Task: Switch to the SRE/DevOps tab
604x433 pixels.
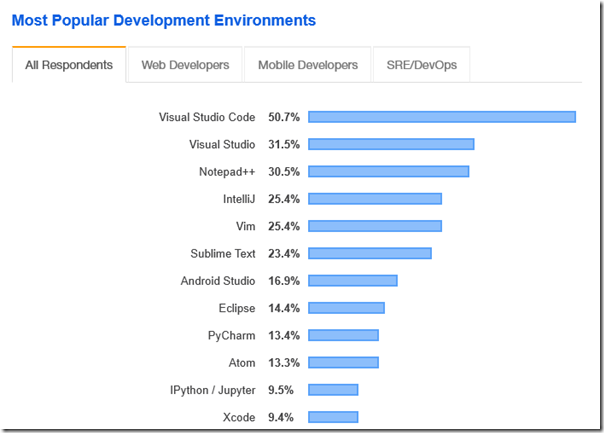Action: point(421,65)
